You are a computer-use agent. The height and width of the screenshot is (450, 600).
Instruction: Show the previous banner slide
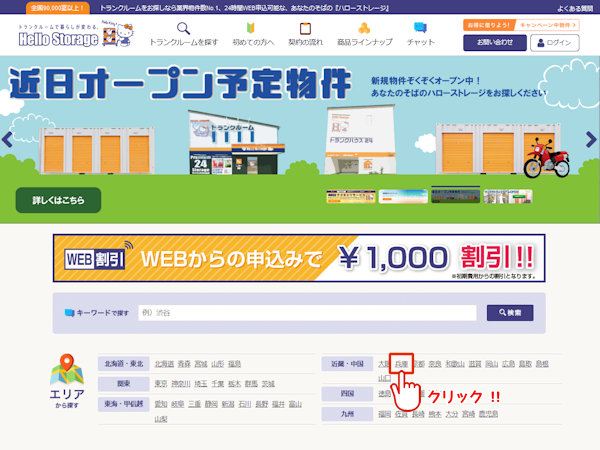click(x=7, y=139)
